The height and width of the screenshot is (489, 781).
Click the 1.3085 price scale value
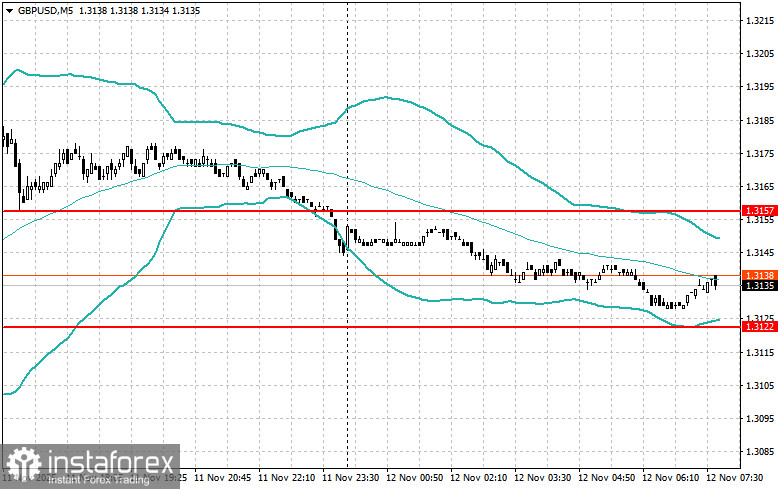click(760, 452)
